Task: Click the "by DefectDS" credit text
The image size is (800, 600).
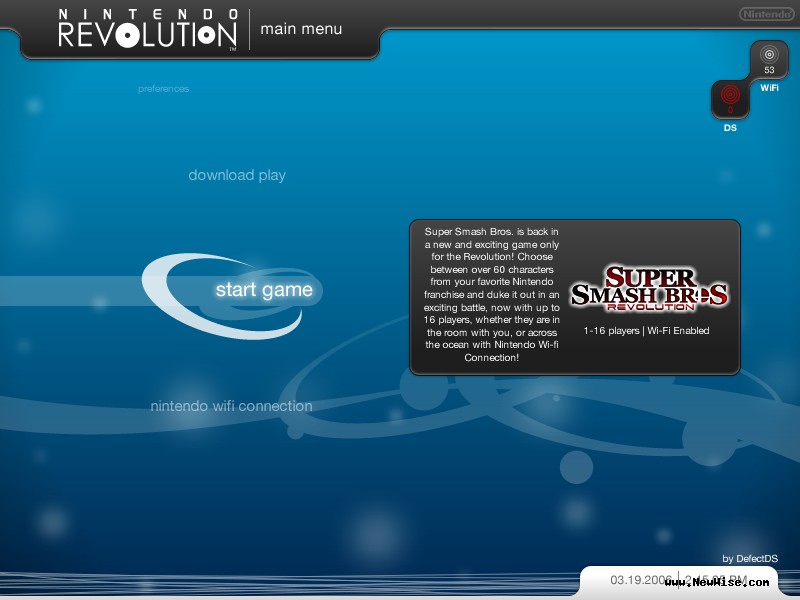Action: pyautogui.click(x=750, y=559)
